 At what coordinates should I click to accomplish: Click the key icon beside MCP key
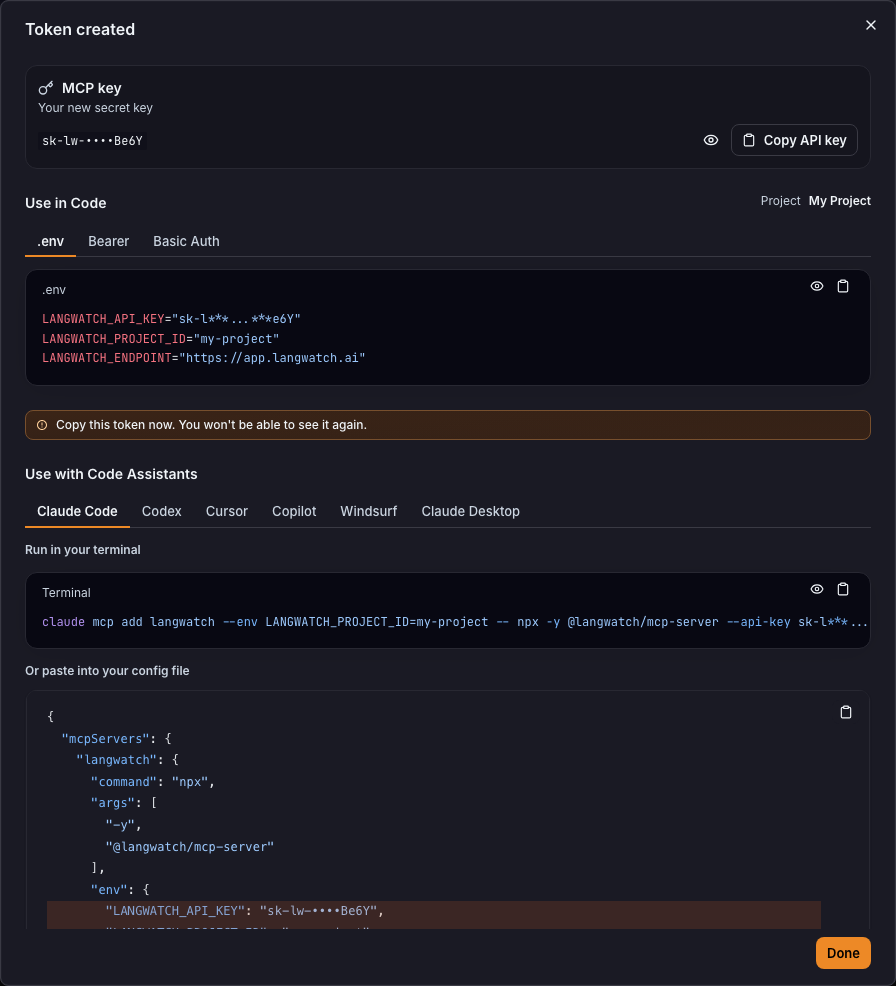pyautogui.click(x=46, y=88)
